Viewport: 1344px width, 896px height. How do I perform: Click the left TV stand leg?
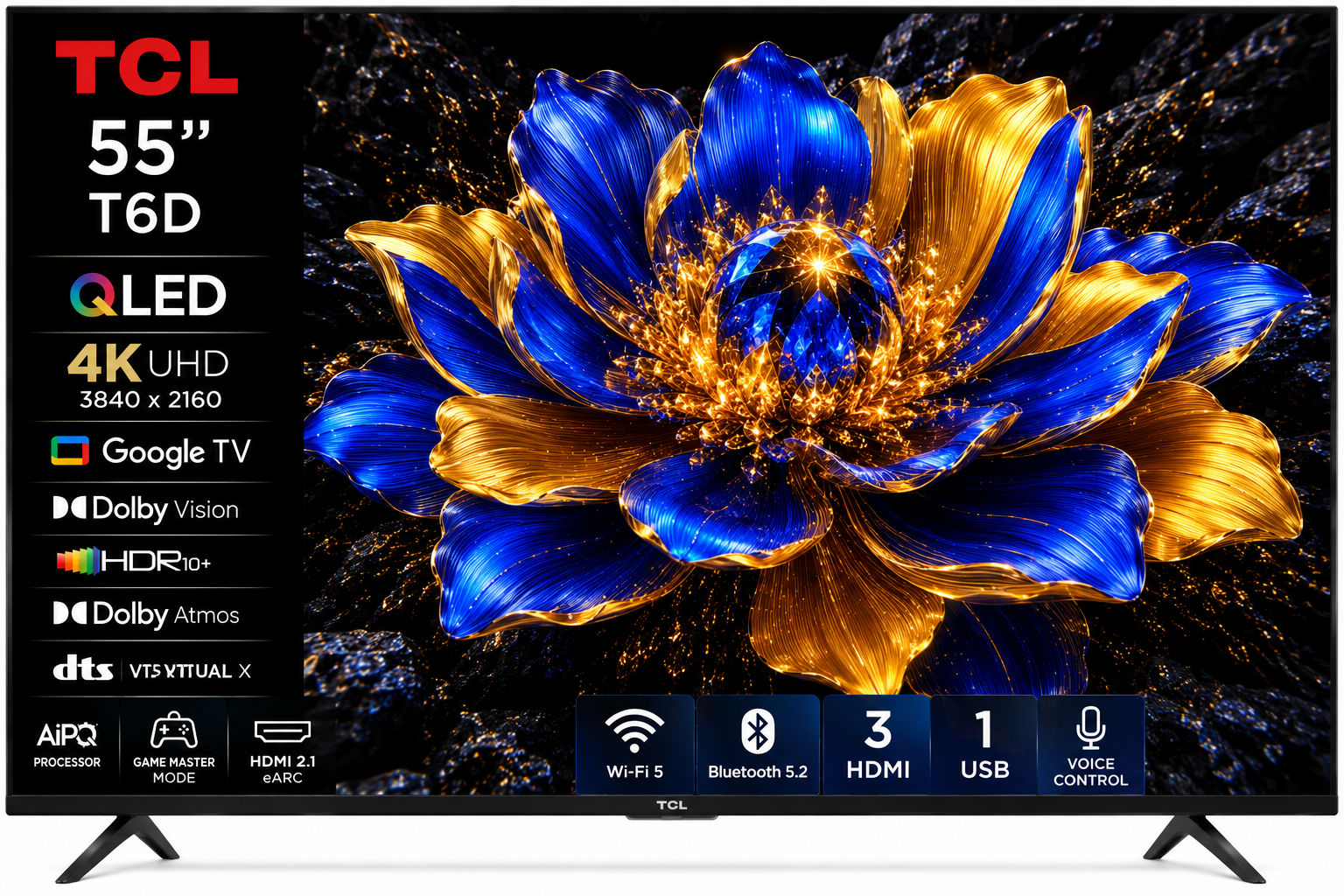click(117, 848)
